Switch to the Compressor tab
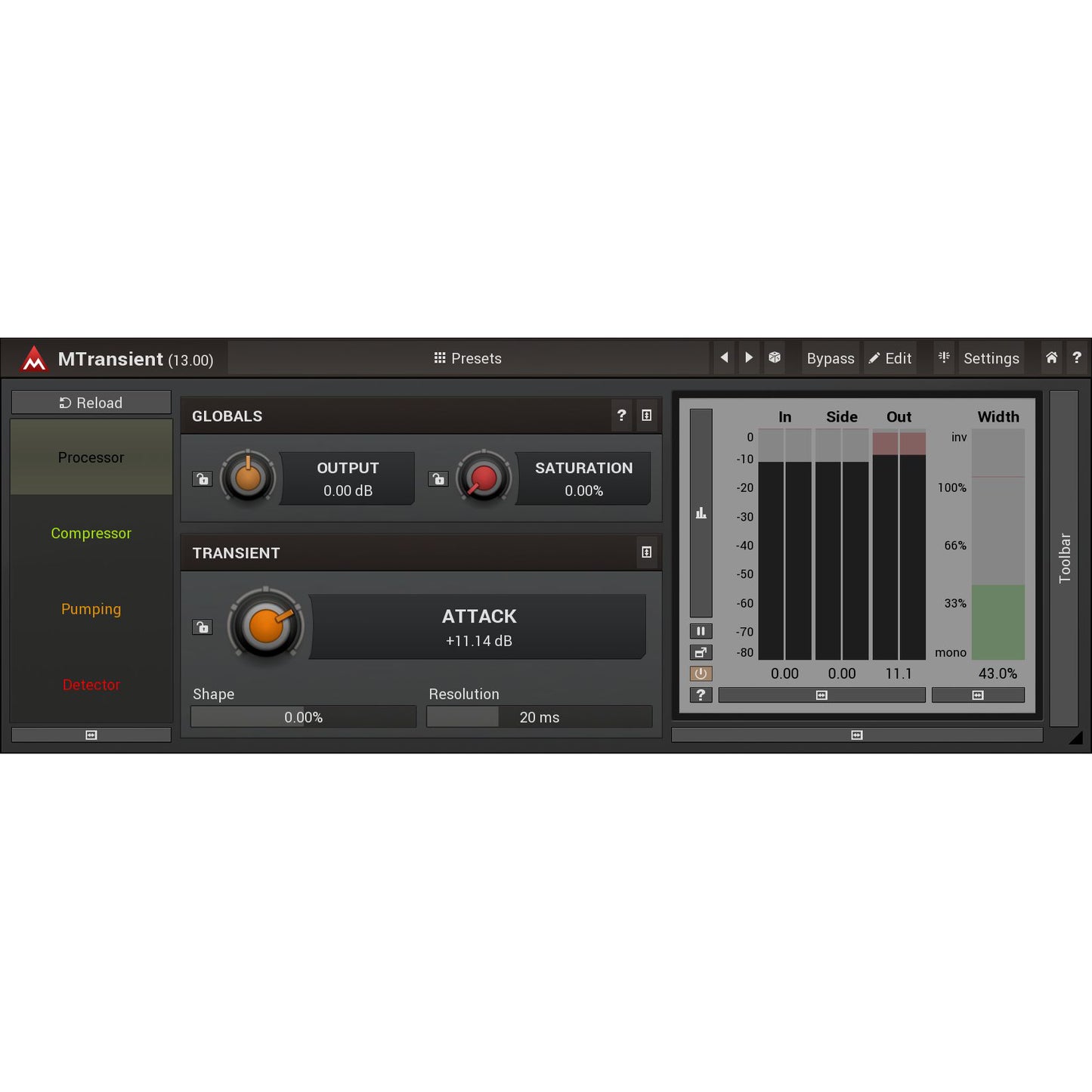 pyautogui.click(x=91, y=533)
